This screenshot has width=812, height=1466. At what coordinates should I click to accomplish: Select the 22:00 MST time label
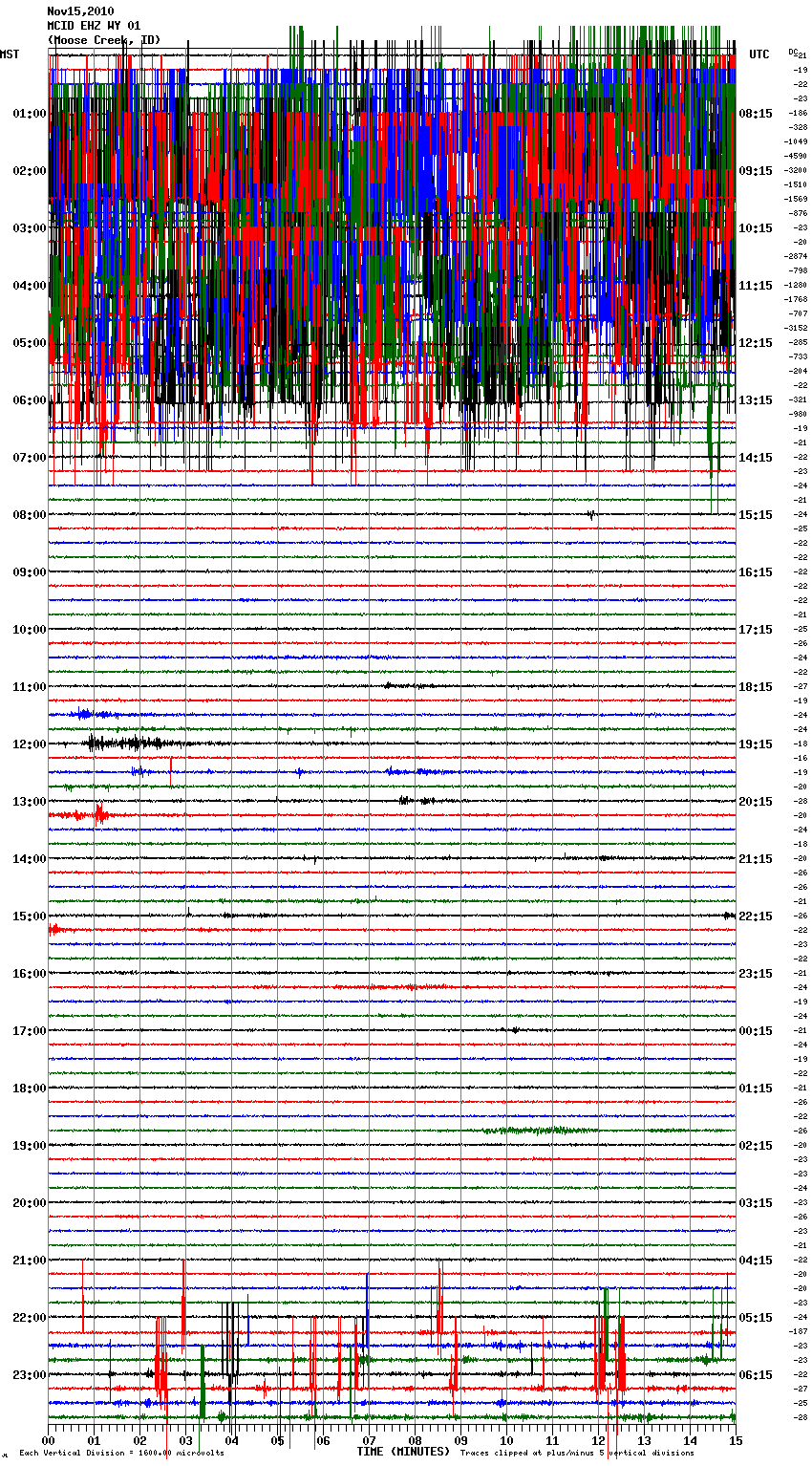point(30,1318)
